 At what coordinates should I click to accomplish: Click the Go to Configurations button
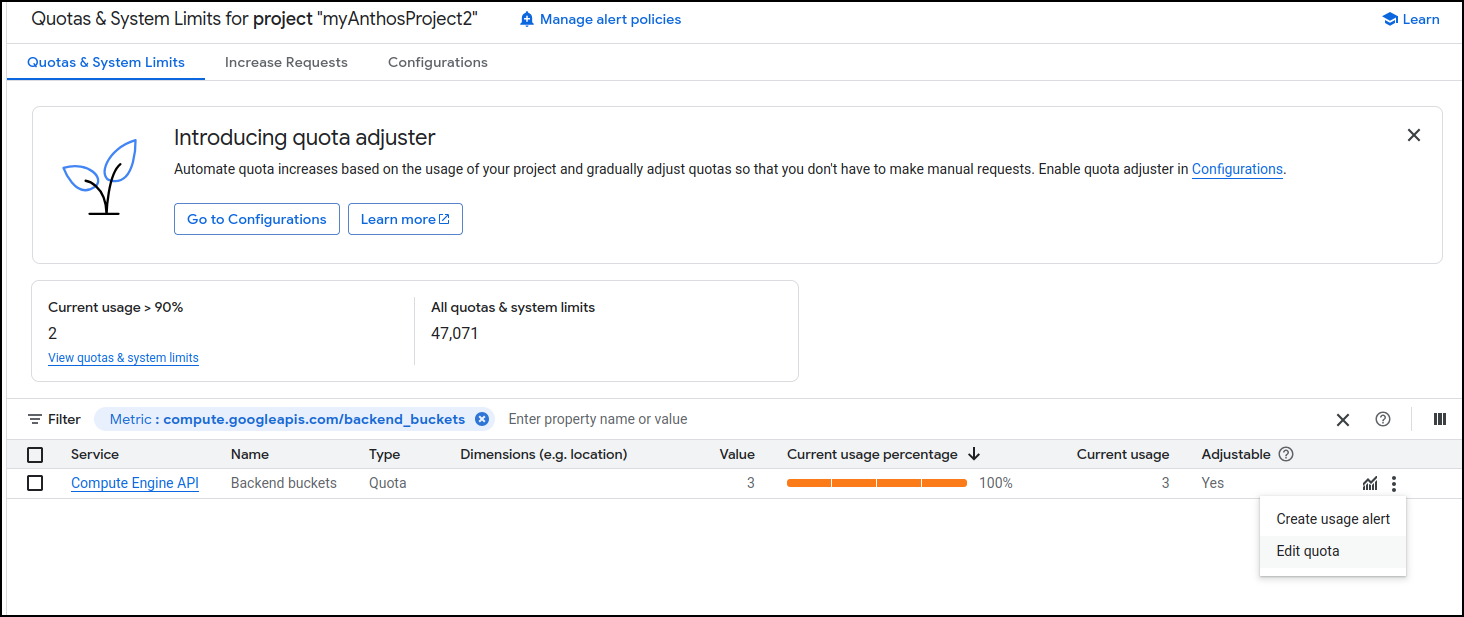click(x=257, y=219)
